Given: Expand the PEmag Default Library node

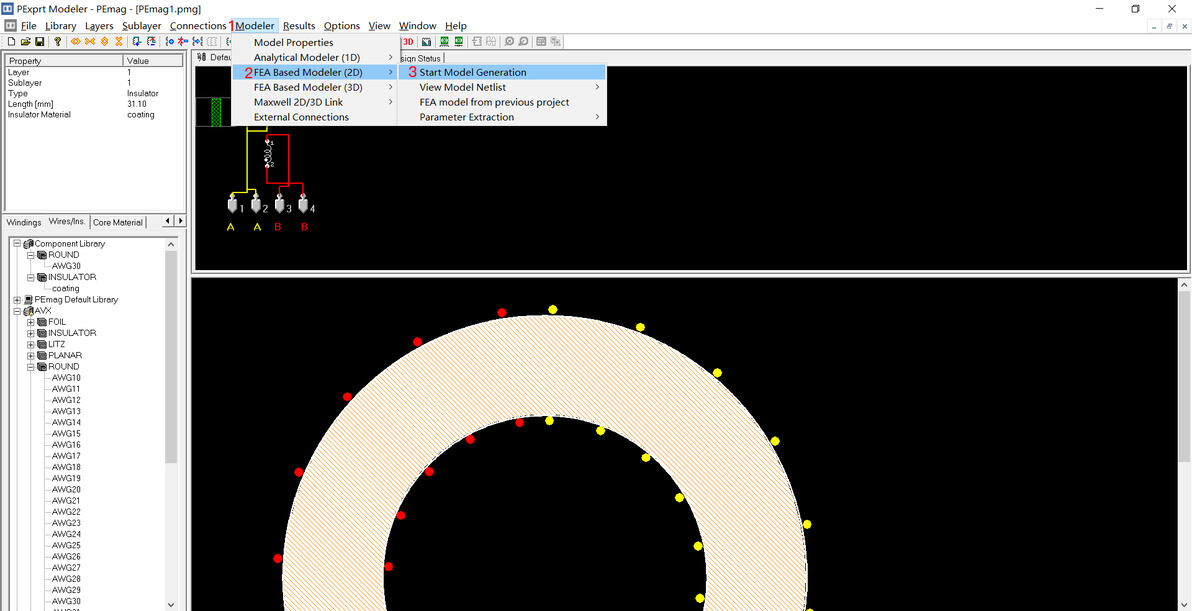Looking at the screenshot, I should (17, 300).
